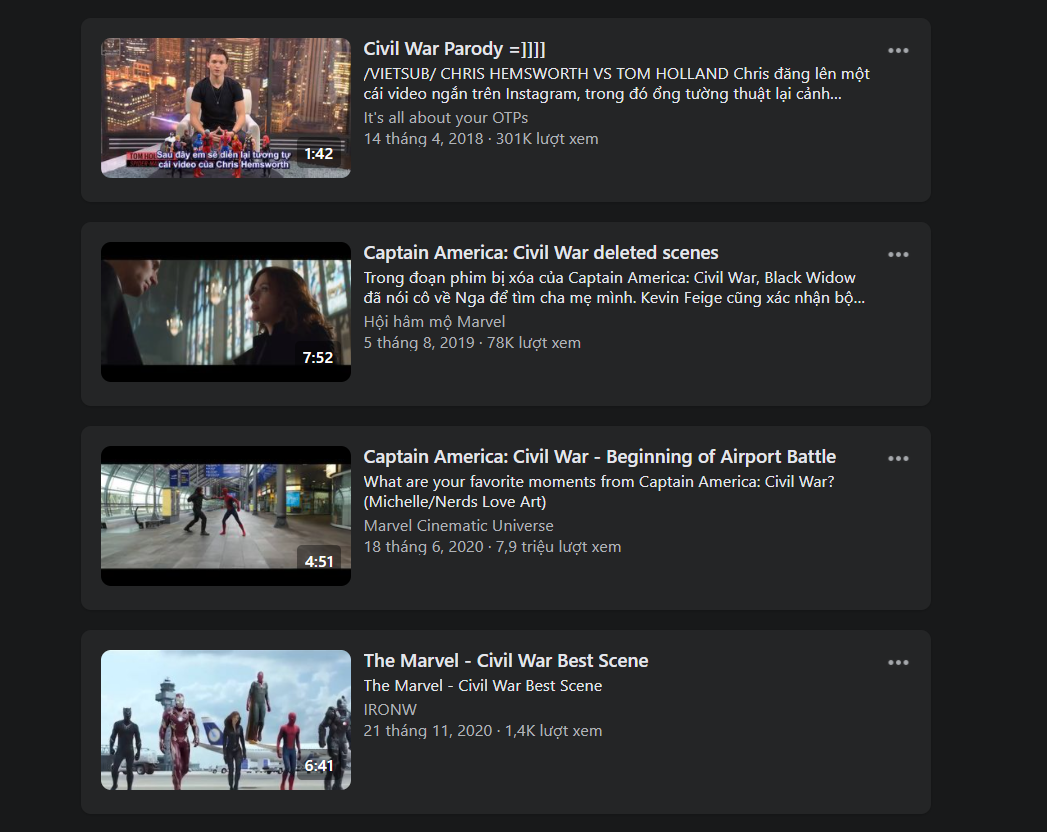Select description starting 'Trong đoạn phim bị xóa'

(614, 288)
